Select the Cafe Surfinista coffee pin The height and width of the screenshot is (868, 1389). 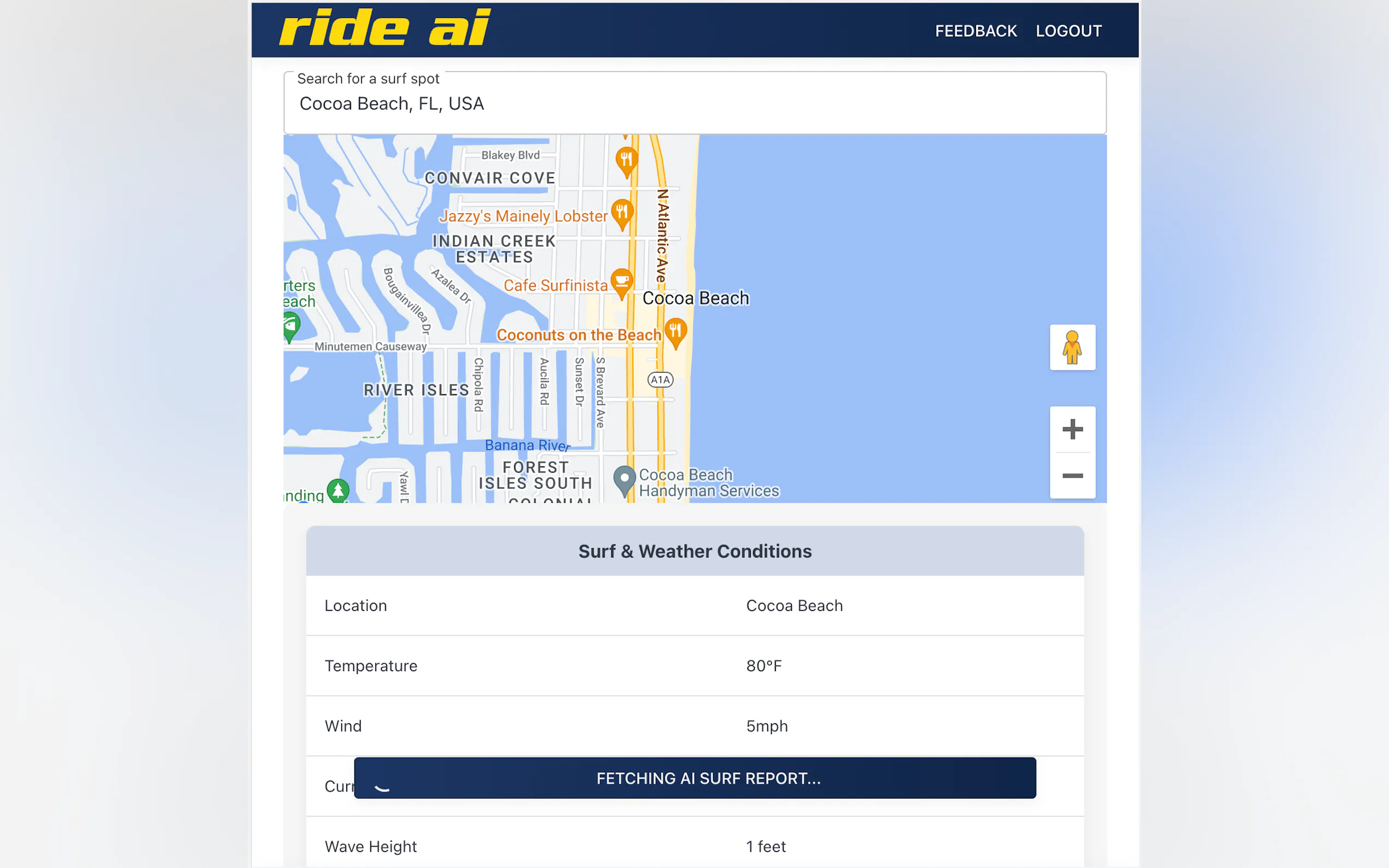(621, 282)
